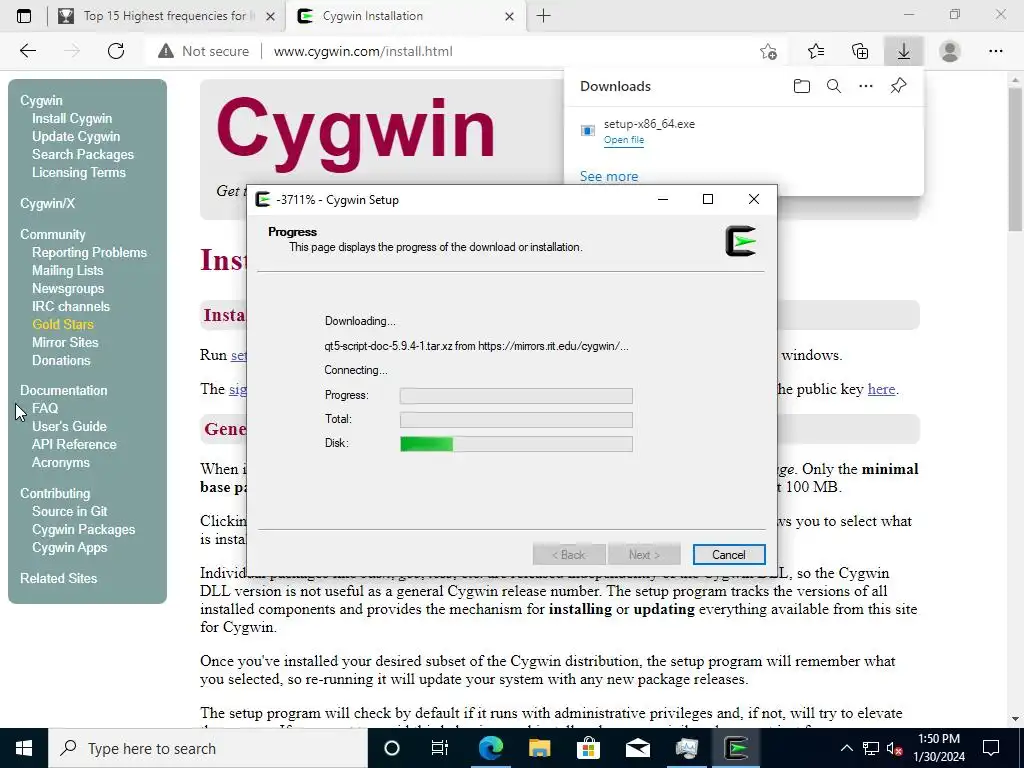The image size is (1024, 768).
Task: Open Related Sites sidebar link
Action: 58,578
